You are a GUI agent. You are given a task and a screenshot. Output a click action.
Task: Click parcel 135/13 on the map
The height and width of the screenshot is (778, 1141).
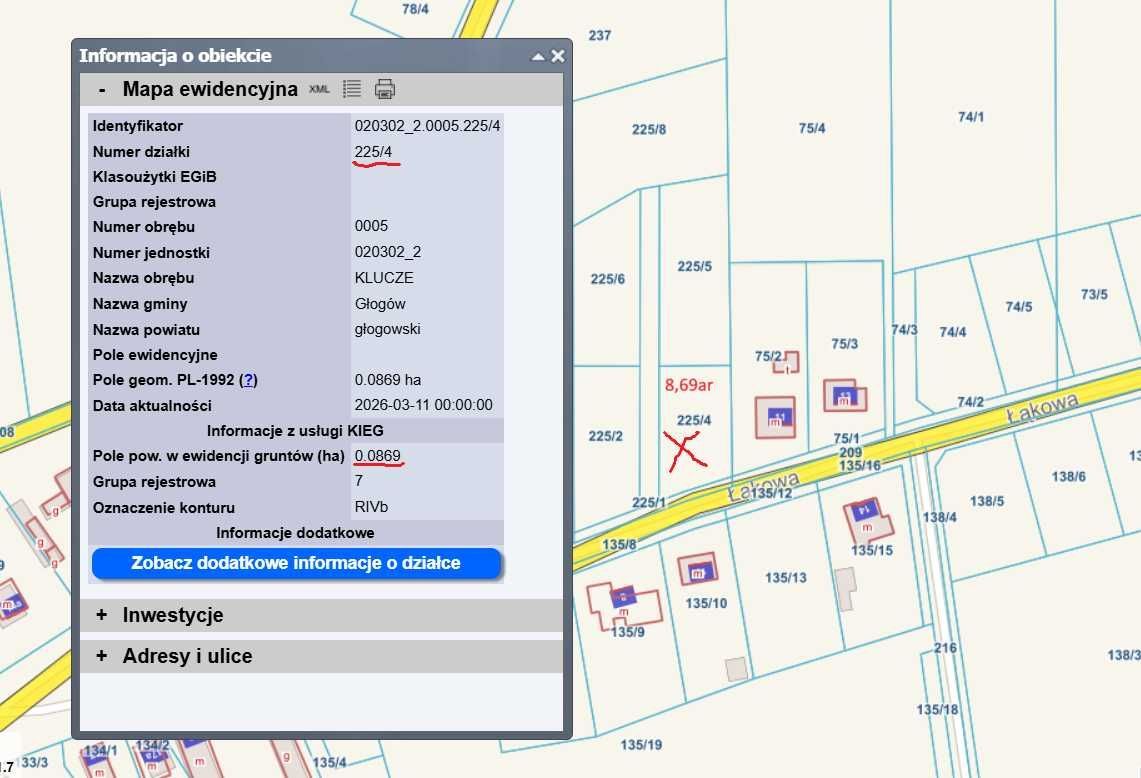785,578
